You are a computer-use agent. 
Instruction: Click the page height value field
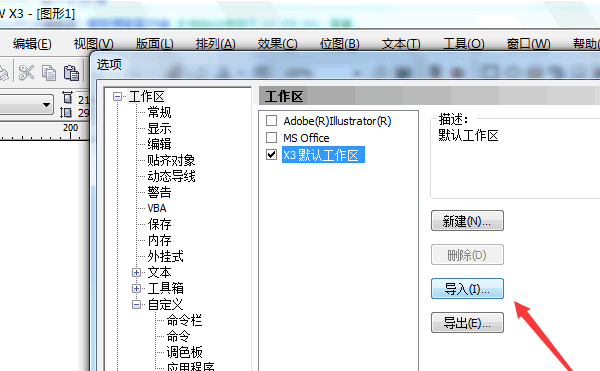[x=83, y=113]
